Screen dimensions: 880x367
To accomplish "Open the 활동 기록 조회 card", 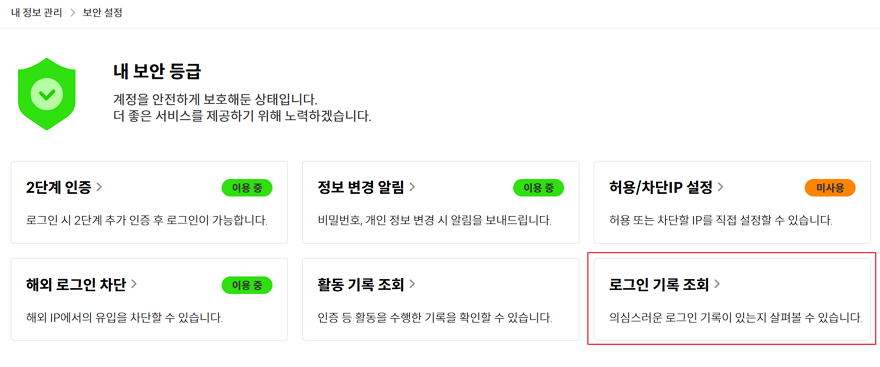I will pos(441,299).
